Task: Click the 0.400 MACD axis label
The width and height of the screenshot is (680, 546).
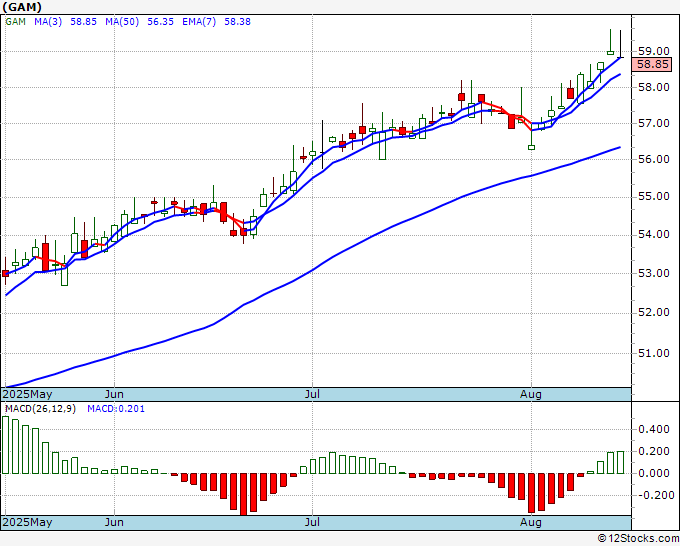Action: tap(654, 429)
